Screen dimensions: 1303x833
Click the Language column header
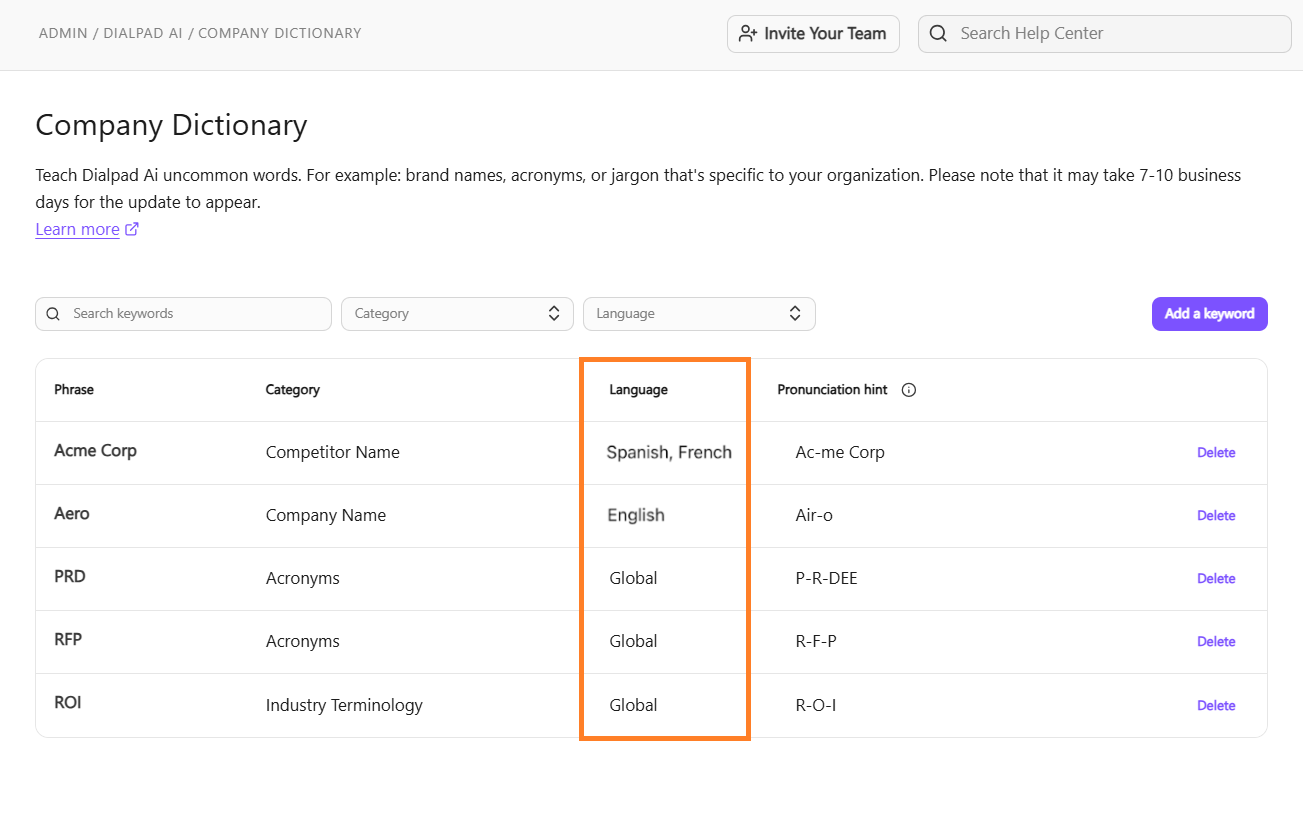coord(638,390)
